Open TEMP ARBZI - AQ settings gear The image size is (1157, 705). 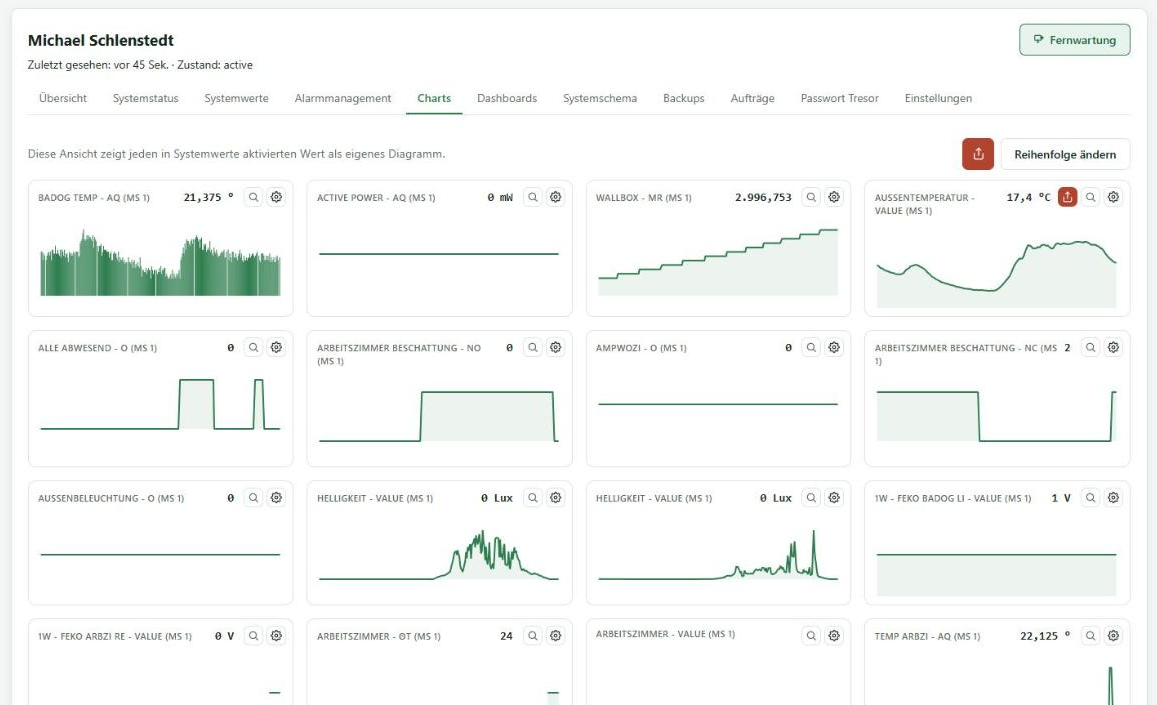[x=1113, y=636]
